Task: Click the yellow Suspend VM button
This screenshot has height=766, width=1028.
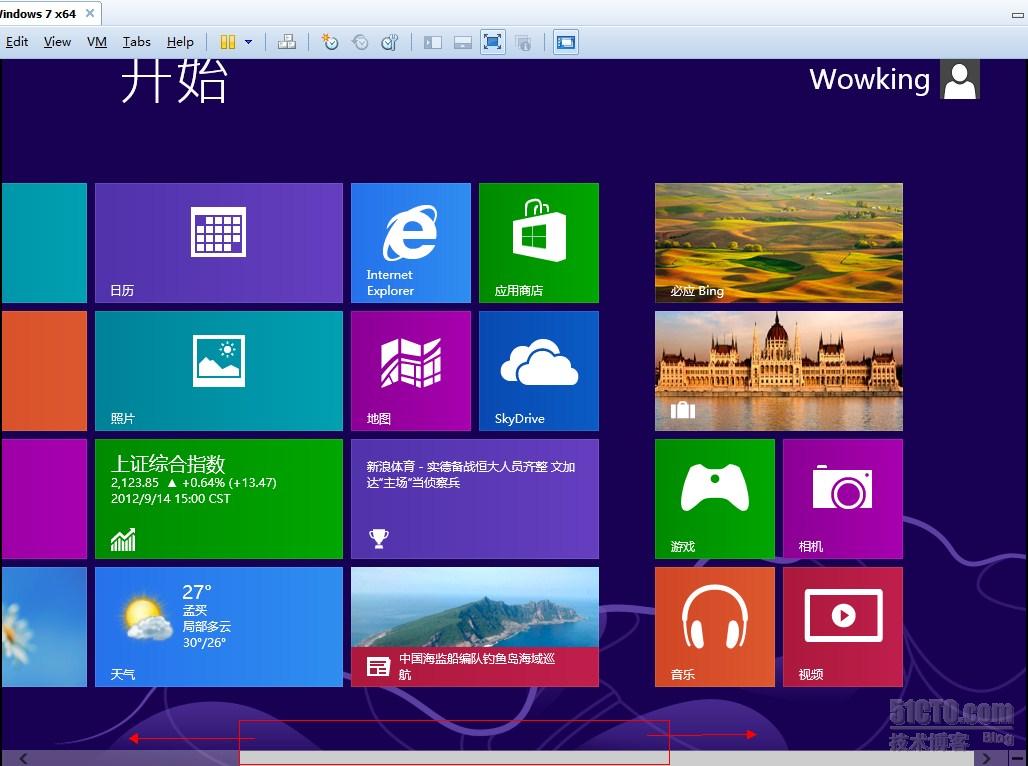Action: tap(227, 43)
